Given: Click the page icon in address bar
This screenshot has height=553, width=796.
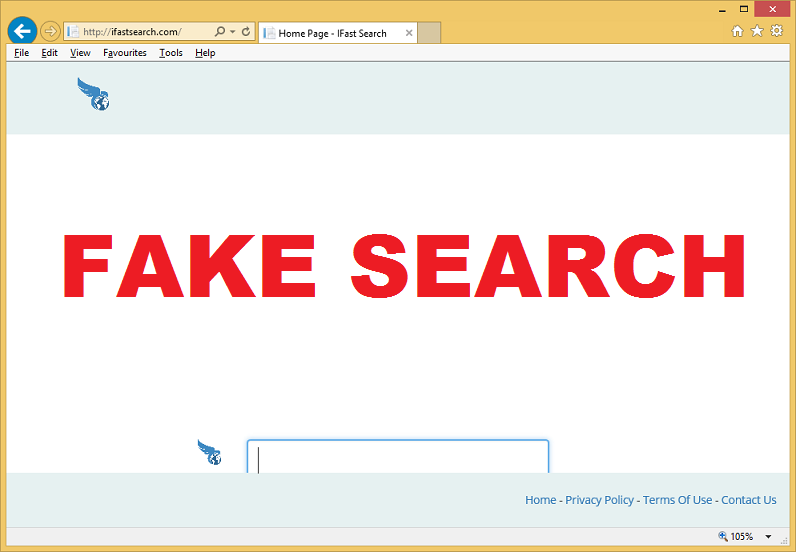Looking at the screenshot, I should click(73, 31).
